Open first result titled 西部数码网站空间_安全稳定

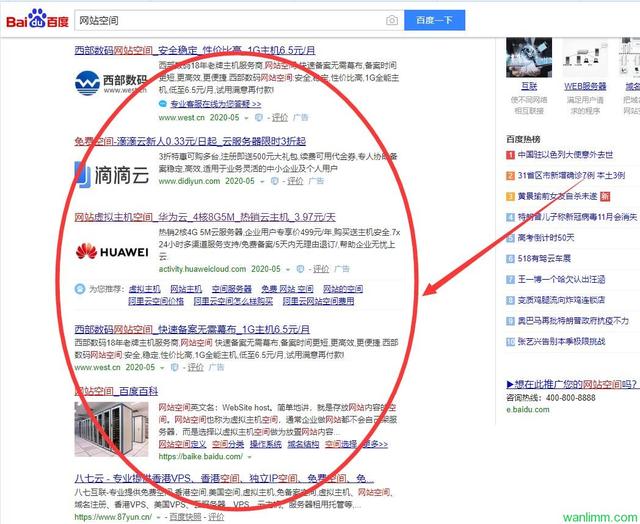[x=195, y=50]
